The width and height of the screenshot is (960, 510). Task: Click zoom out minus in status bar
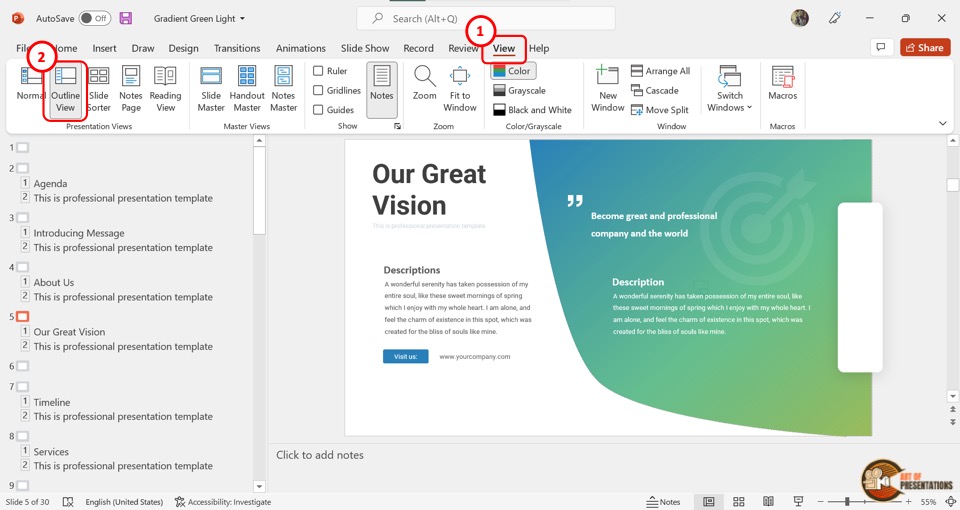pos(820,501)
